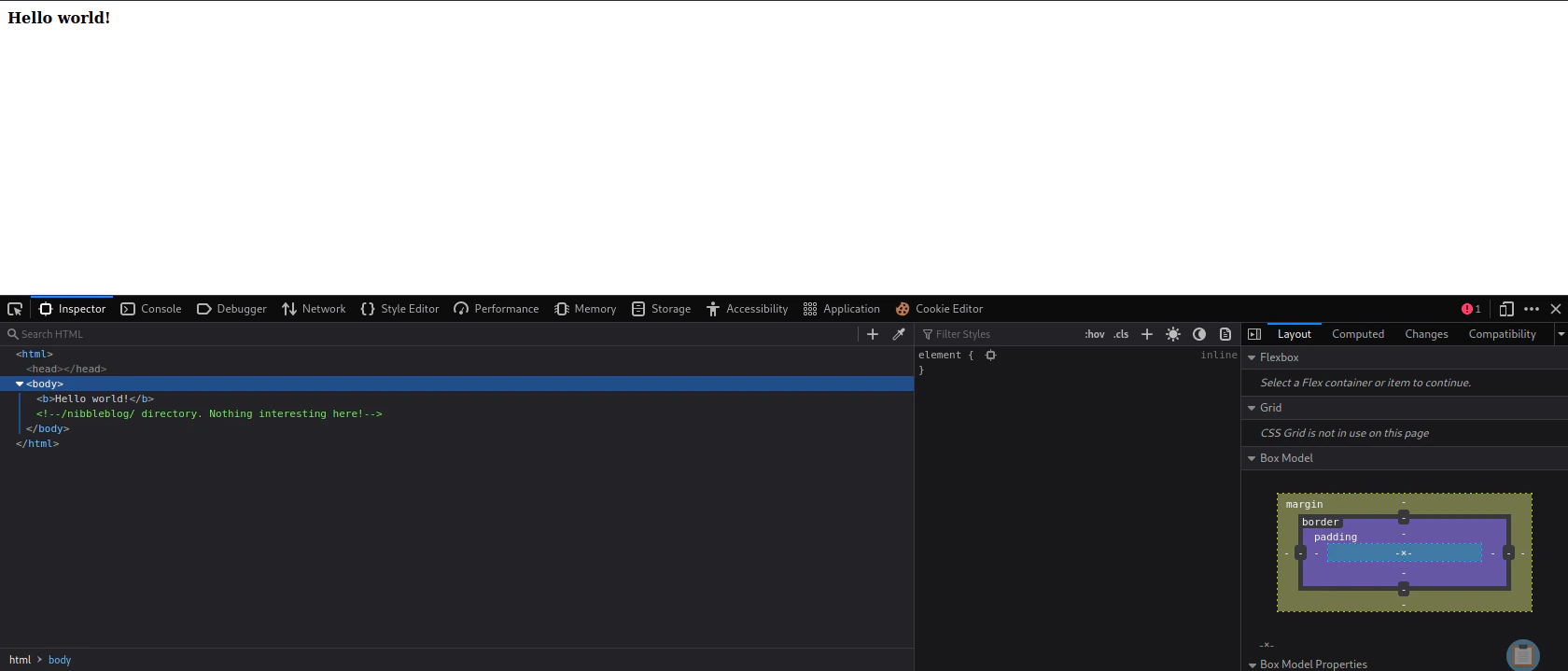
Task: Toggle dark color scheme simulation icon
Action: point(1199,334)
